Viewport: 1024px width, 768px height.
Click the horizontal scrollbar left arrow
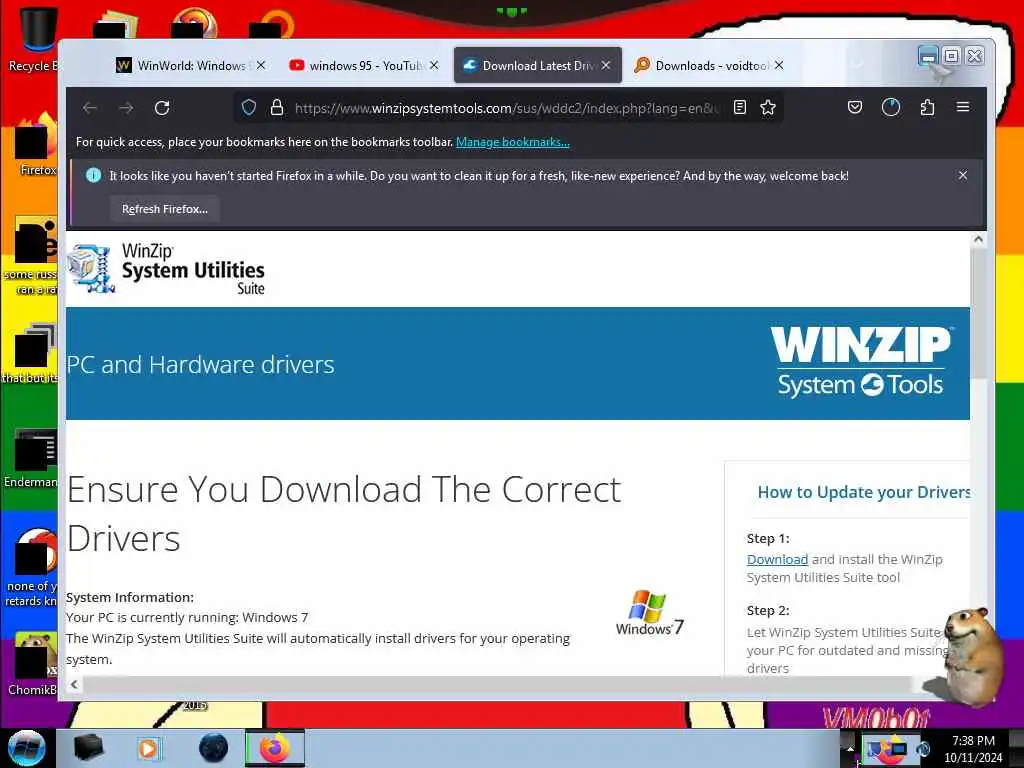pyautogui.click(x=74, y=684)
